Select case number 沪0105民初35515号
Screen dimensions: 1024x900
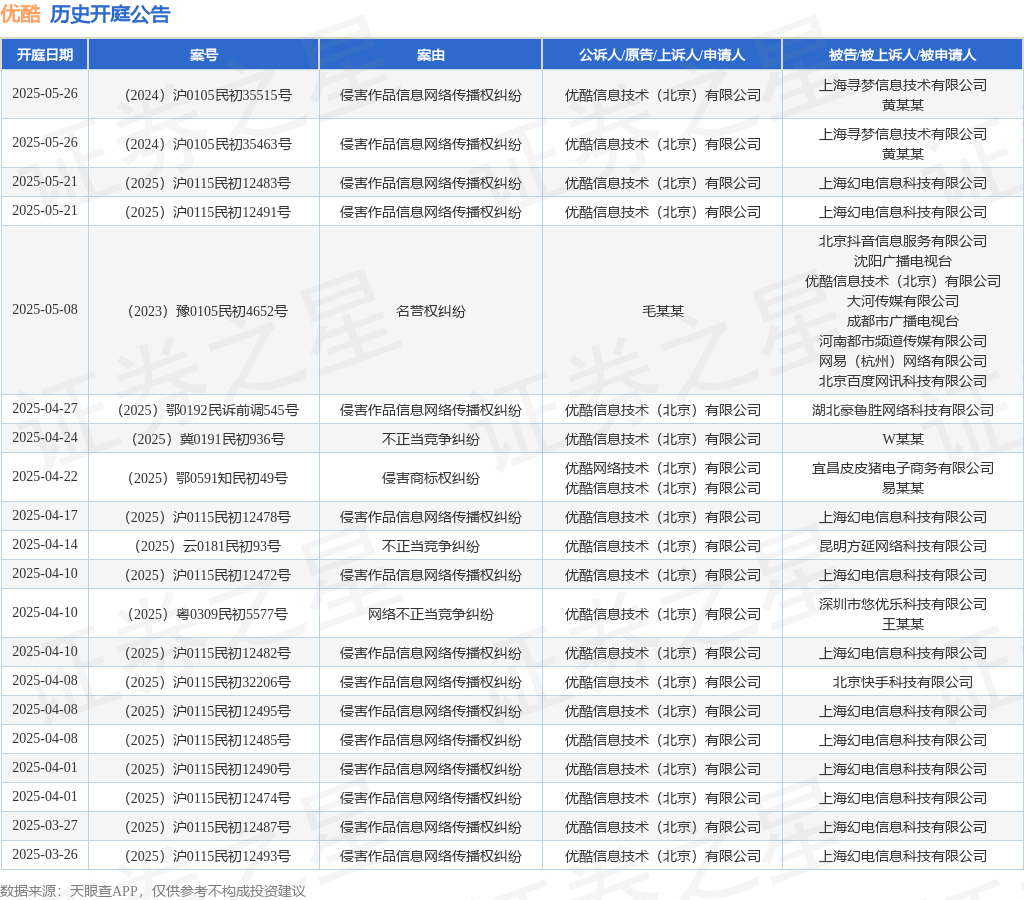[x=208, y=95]
